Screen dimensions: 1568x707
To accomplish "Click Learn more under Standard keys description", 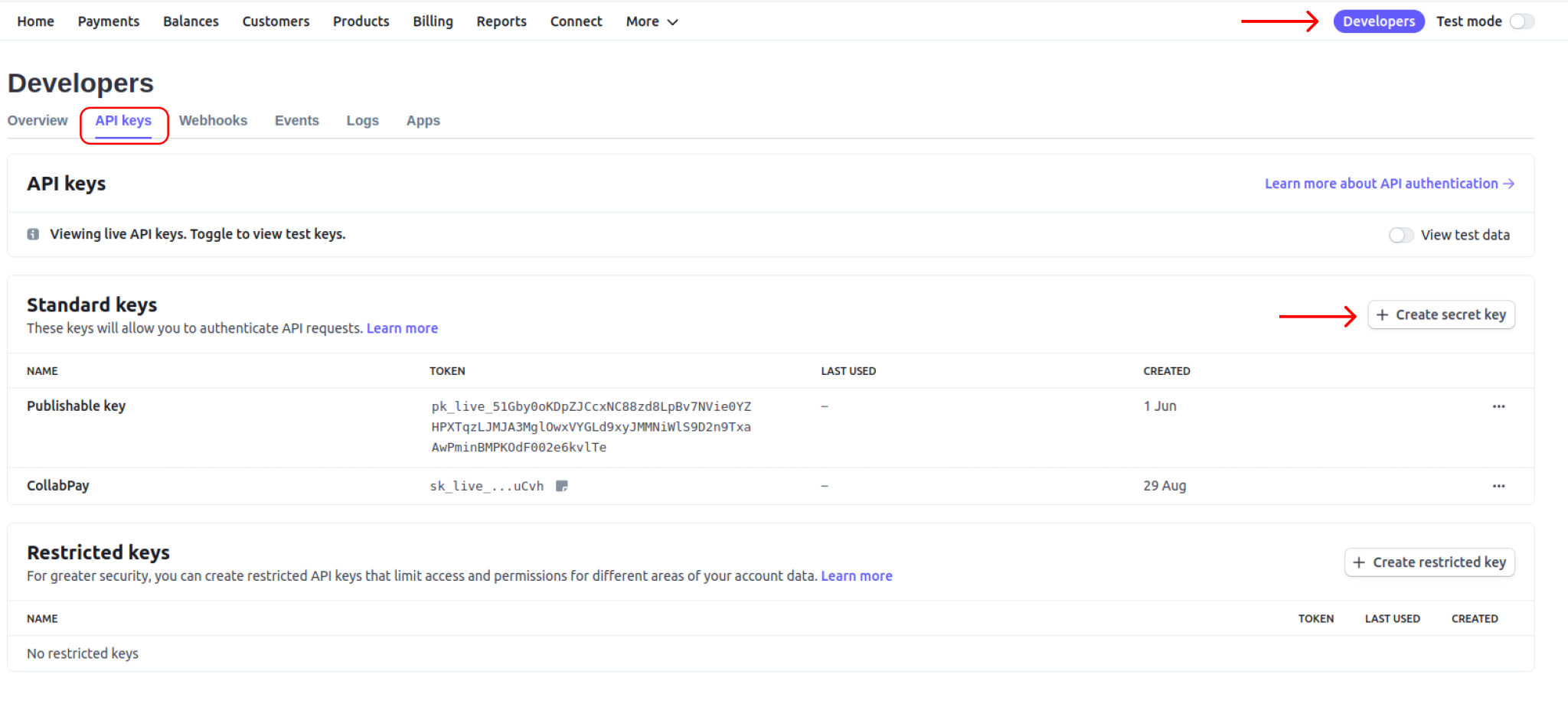I will coord(402,327).
